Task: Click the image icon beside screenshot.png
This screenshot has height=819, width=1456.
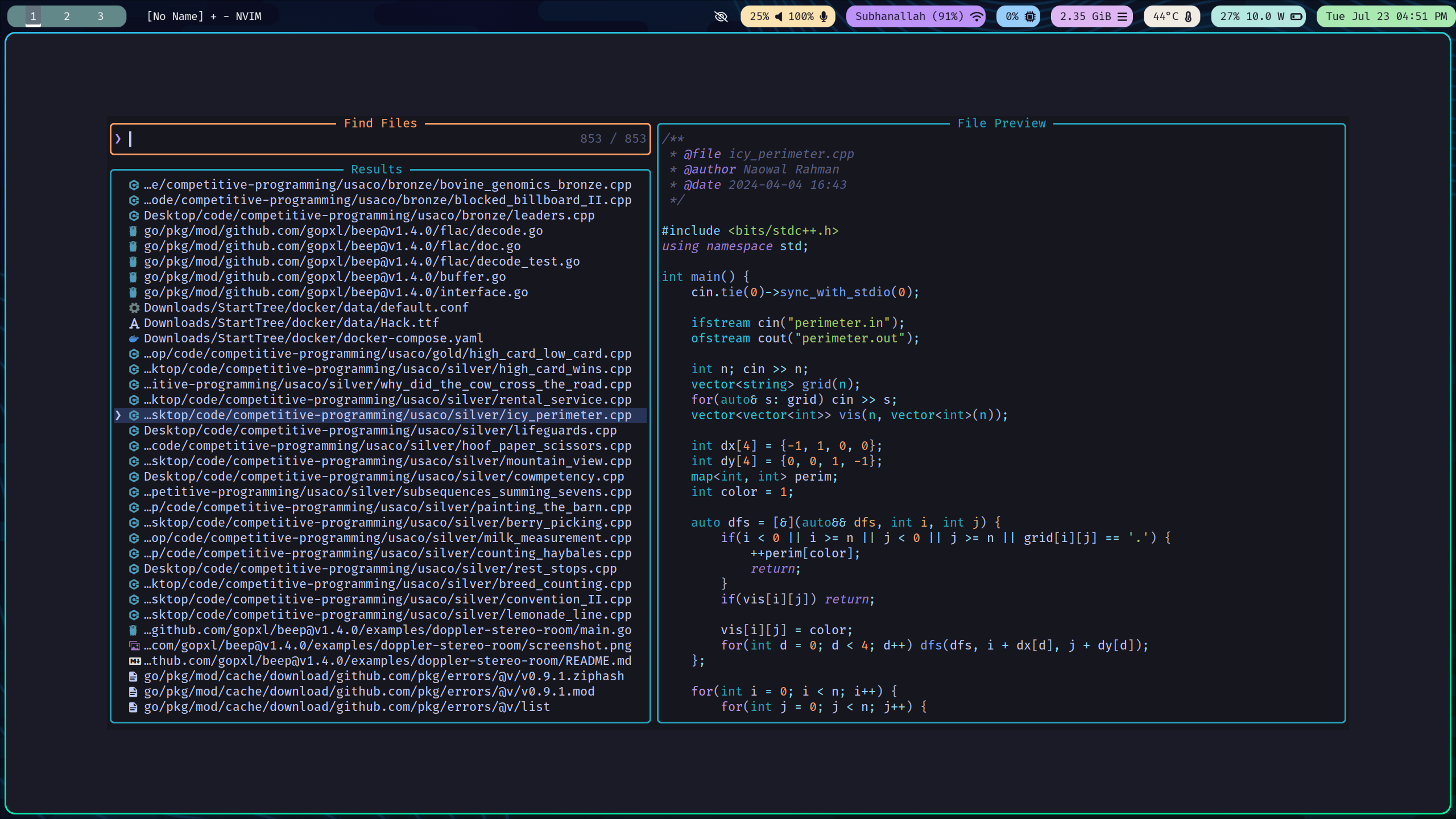Action: pos(134,646)
